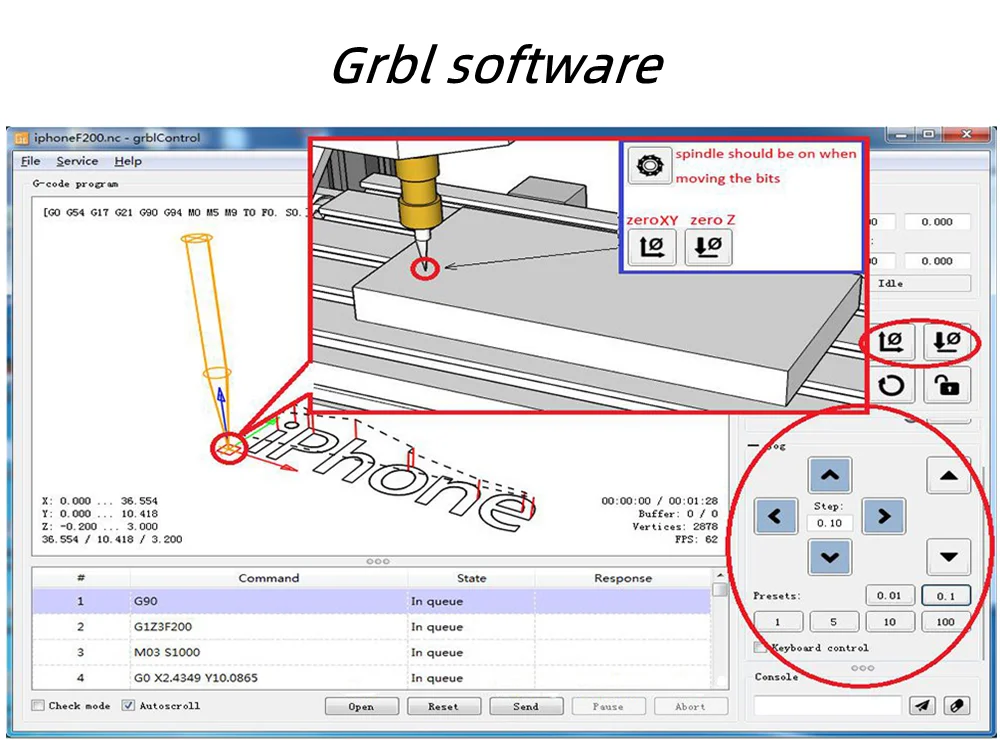1000x740 pixels.
Task: Click the Step value field showing 0.10
Action: [x=829, y=523]
